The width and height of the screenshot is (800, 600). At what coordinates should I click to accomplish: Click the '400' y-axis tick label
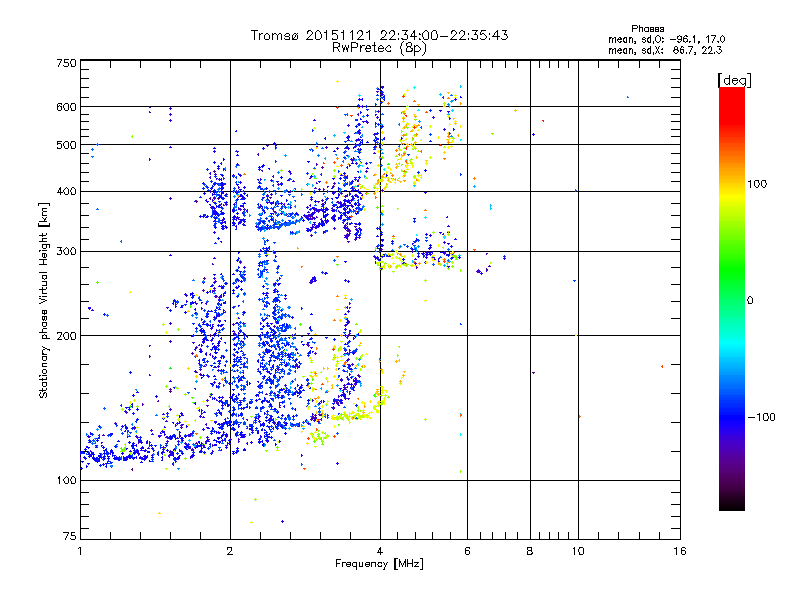click(x=66, y=192)
